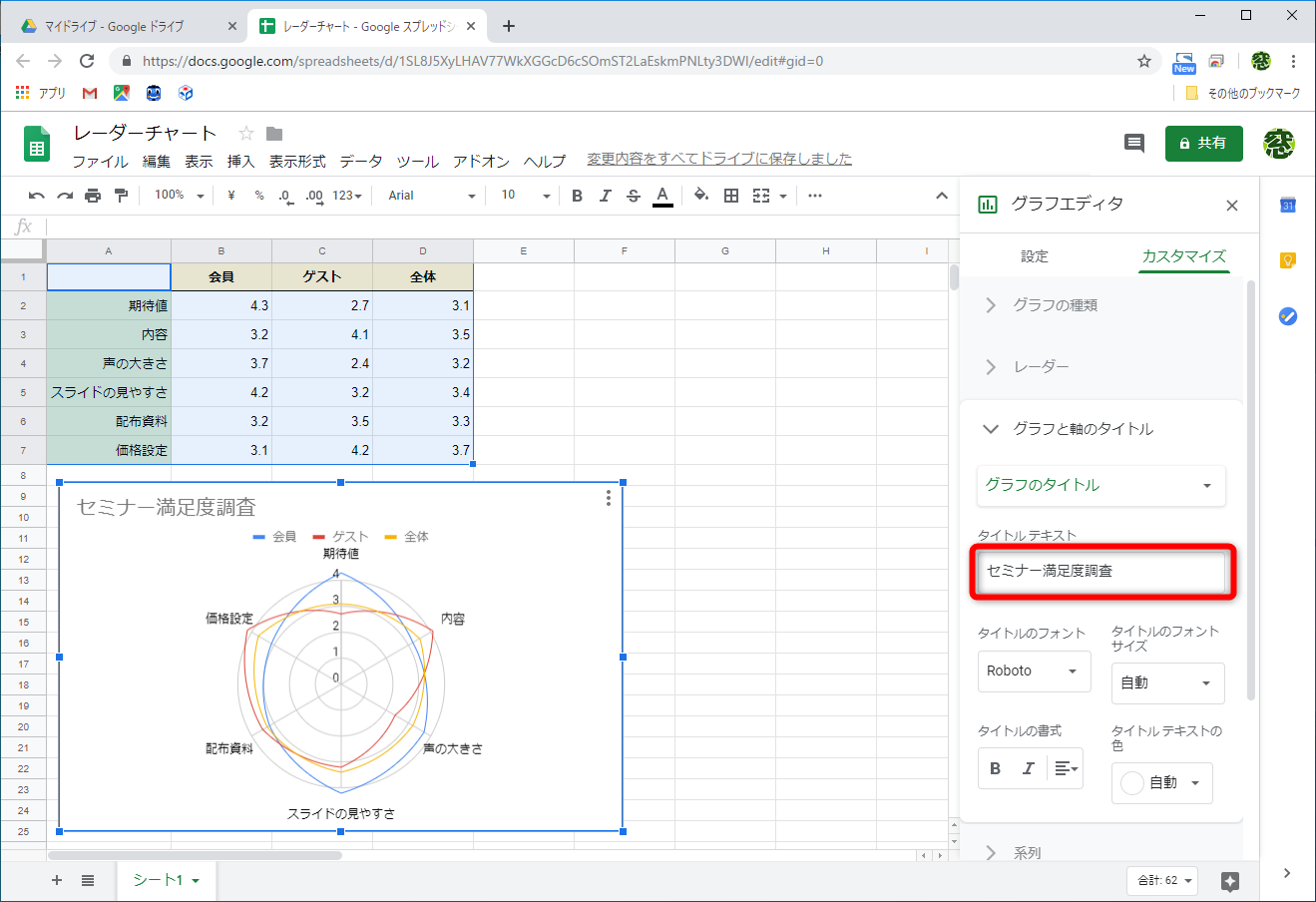Click the 変更内容をすべてドライブに保存しました link
This screenshot has height=902, width=1316.
point(719,160)
